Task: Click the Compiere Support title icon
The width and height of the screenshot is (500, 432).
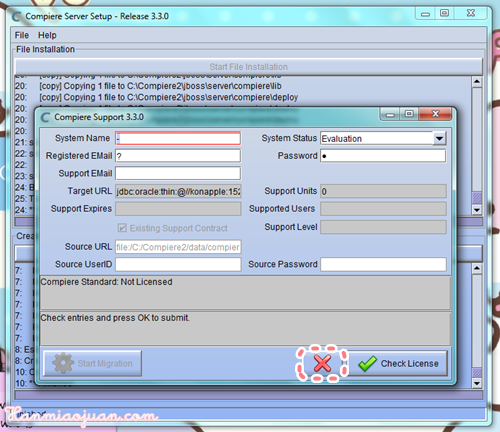Action: (x=45, y=117)
